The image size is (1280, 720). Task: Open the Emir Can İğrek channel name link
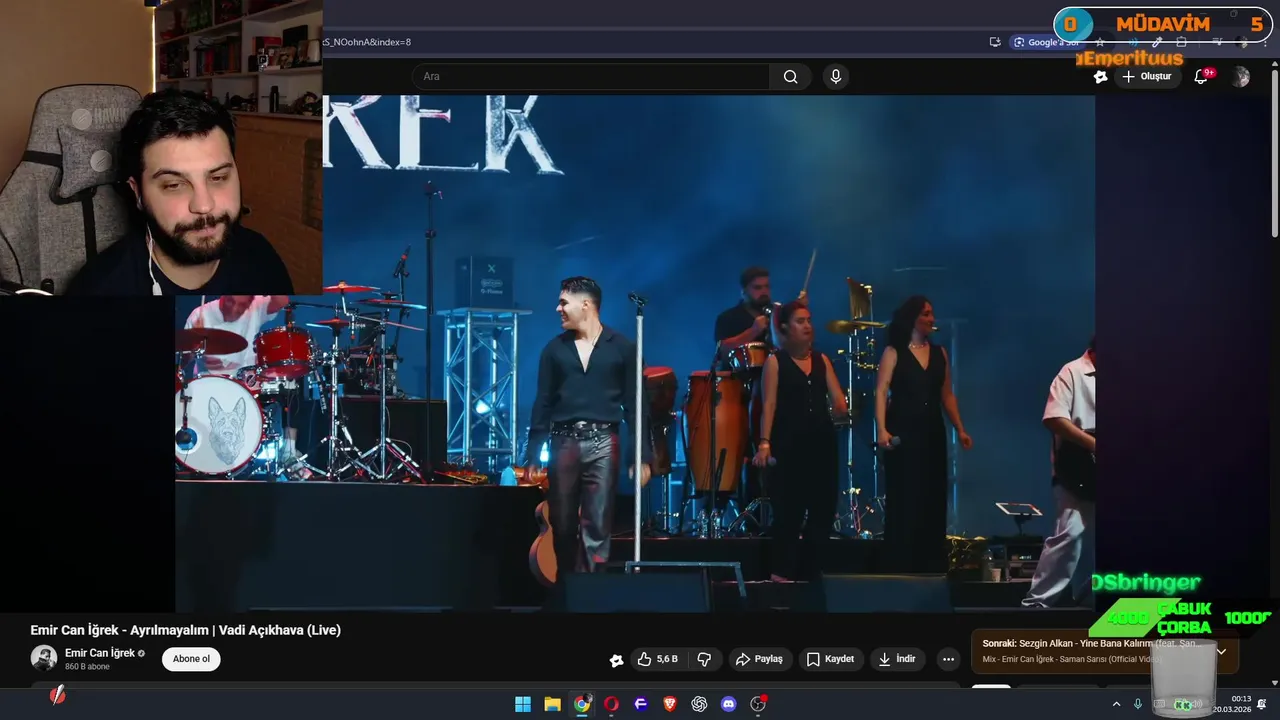(100, 653)
